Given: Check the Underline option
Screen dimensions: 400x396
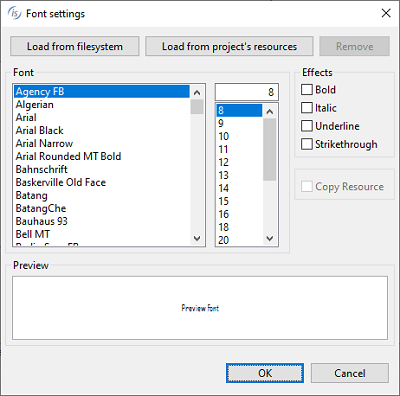Looking at the screenshot, I should pos(307,126).
